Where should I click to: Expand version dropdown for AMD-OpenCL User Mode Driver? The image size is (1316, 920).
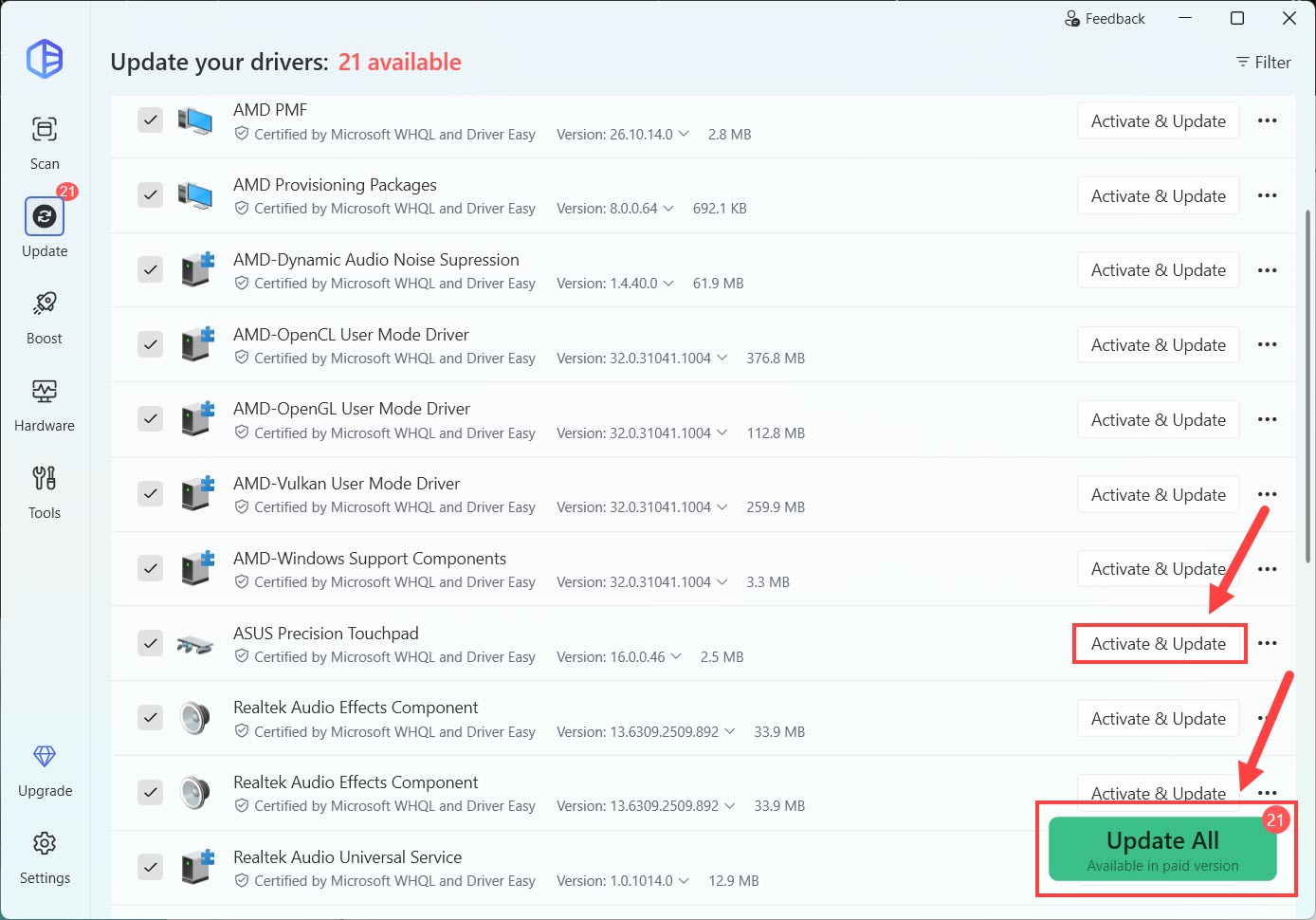click(x=722, y=358)
